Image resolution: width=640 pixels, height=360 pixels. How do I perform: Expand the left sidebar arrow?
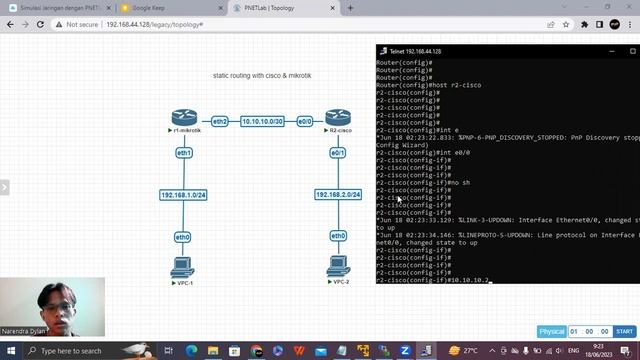point(4,187)
